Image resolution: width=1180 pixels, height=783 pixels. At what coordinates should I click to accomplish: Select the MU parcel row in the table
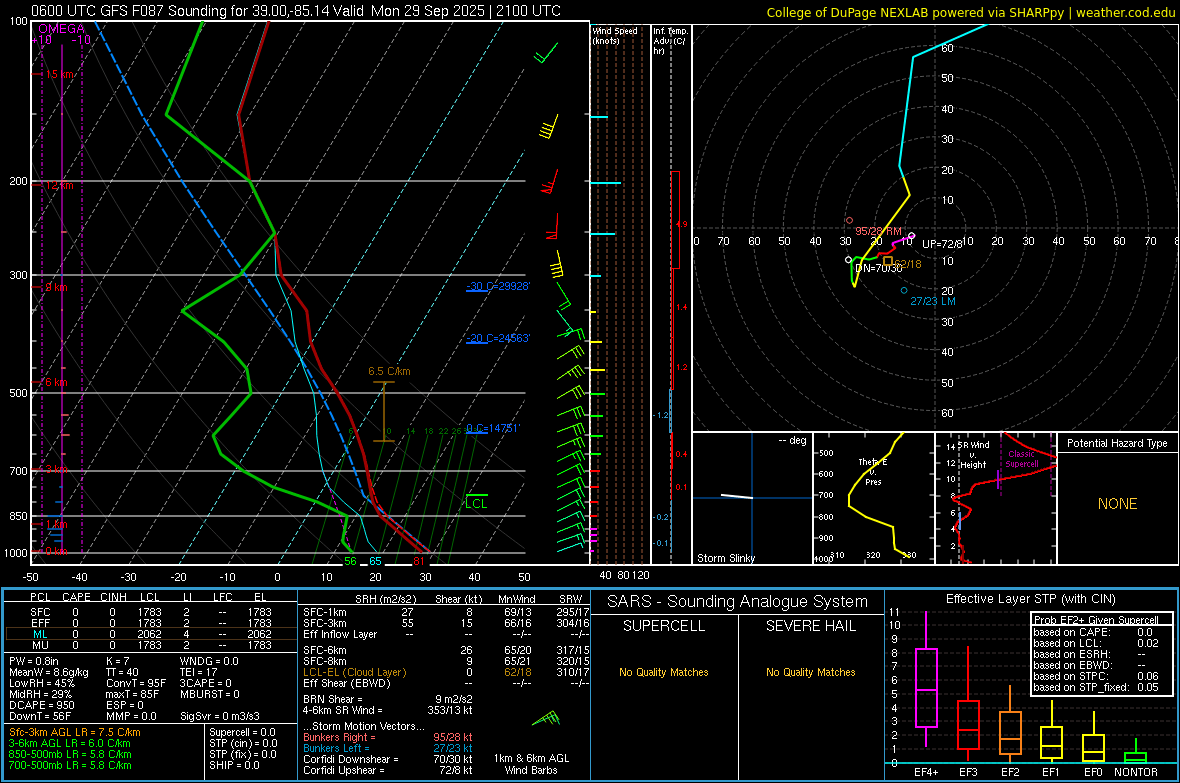[151, 645]
